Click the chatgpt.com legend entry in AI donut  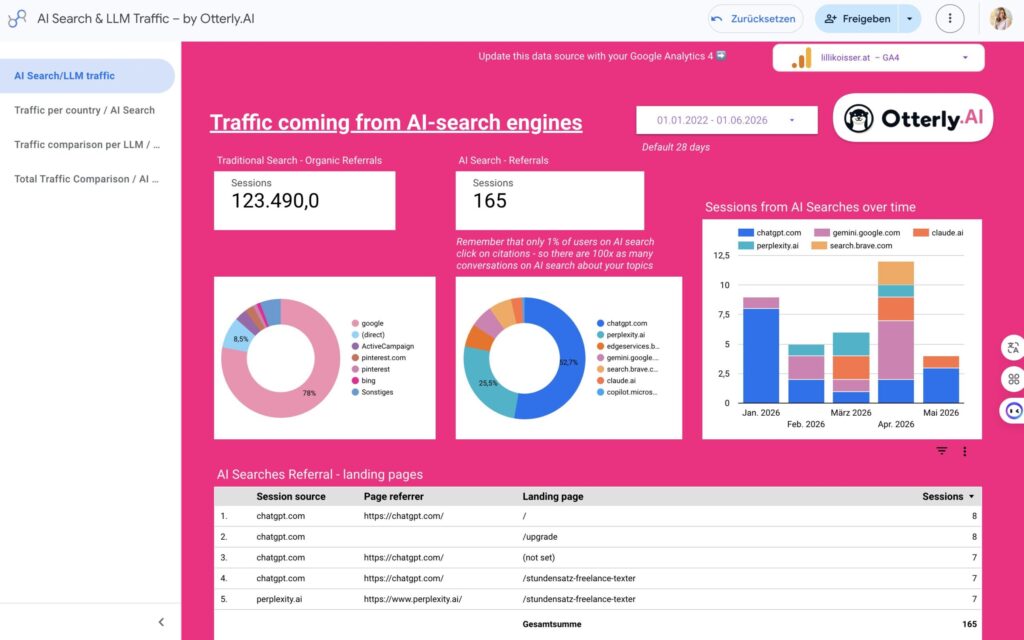[622, 323]
